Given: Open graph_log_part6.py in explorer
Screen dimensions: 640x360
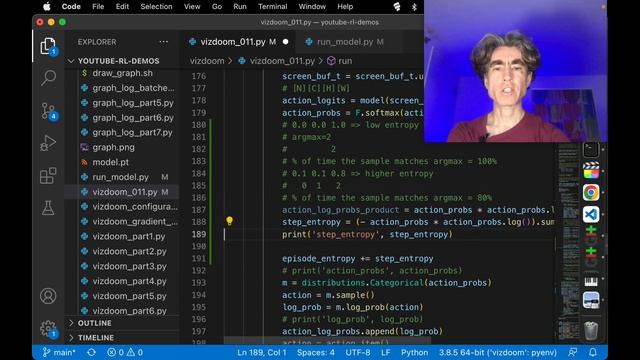Looking at the screenshot, I should pyautogui.click(x=122, y=118).
